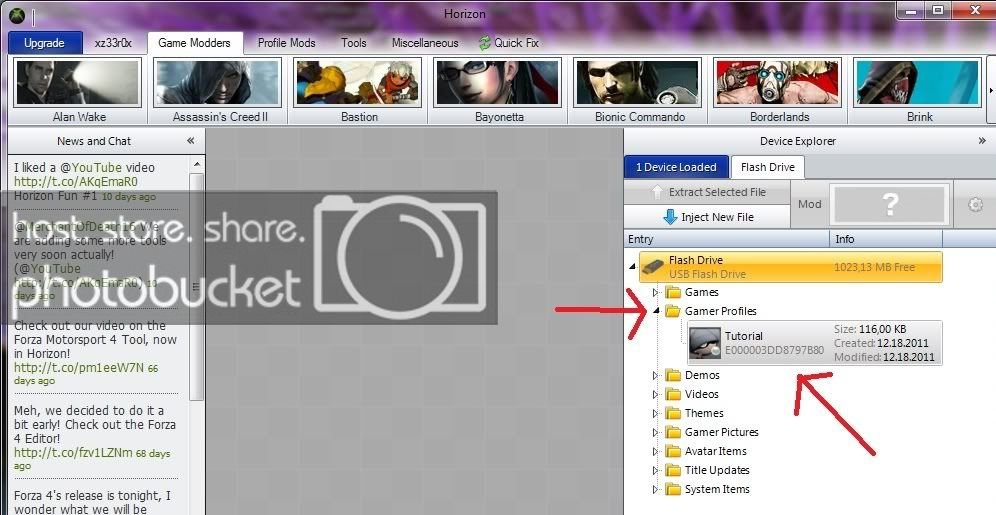Click the Xbox logo icon in title bar
996x515 pixels.
click(17, 16)
